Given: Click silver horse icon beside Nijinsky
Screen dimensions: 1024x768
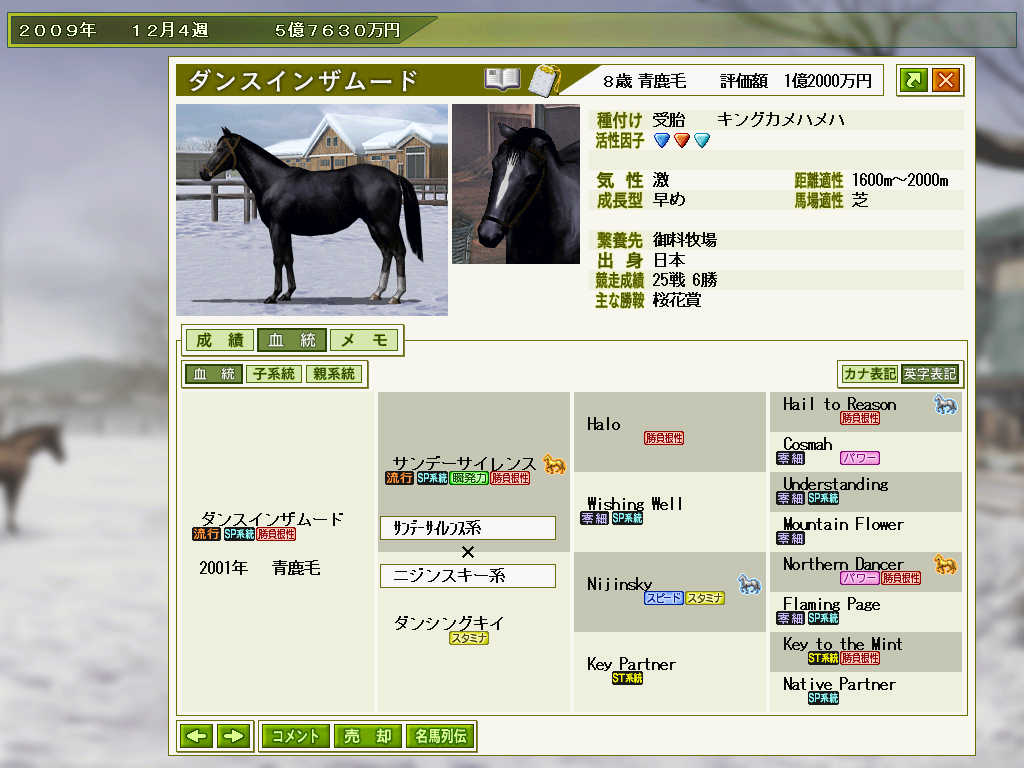Looking at the screenshot, I should tap(749, 584).
